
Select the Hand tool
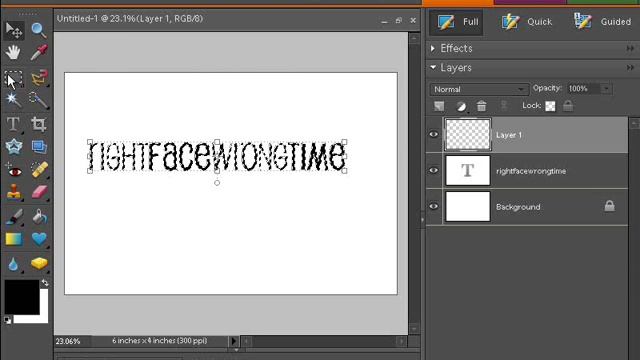click(x=13, y=53)
